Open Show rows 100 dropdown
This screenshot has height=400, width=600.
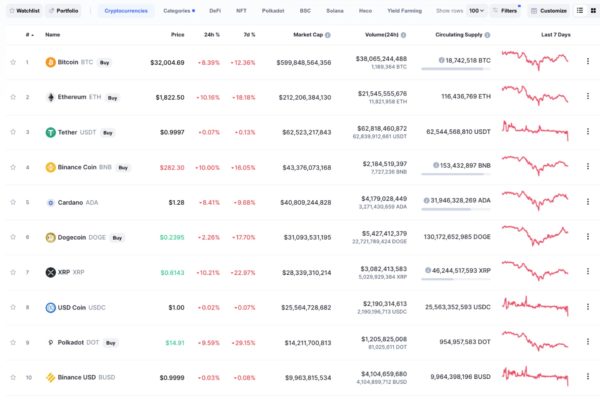[x=476, y=11]
